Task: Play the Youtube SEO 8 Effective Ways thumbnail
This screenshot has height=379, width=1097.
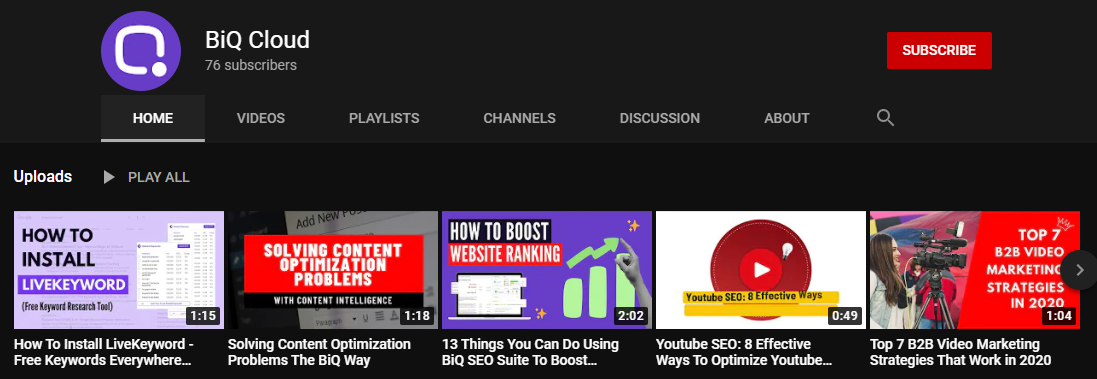Action: [x=761, y=270]
